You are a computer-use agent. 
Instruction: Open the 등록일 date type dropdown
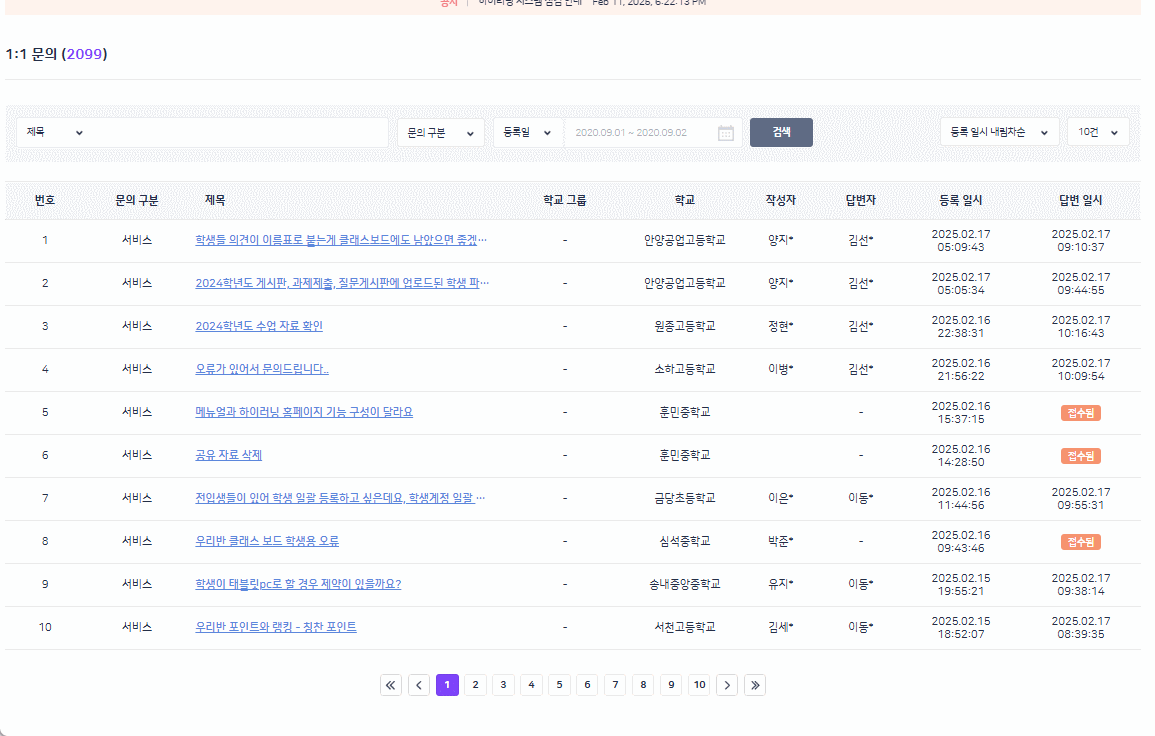528,133
